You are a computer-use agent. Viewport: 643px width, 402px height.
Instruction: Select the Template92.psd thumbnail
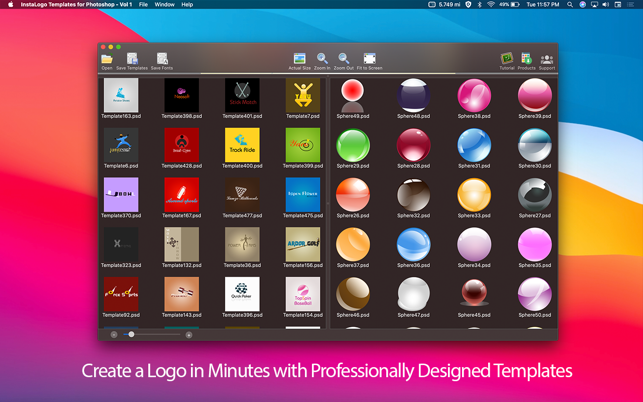(x=121, y=294)
